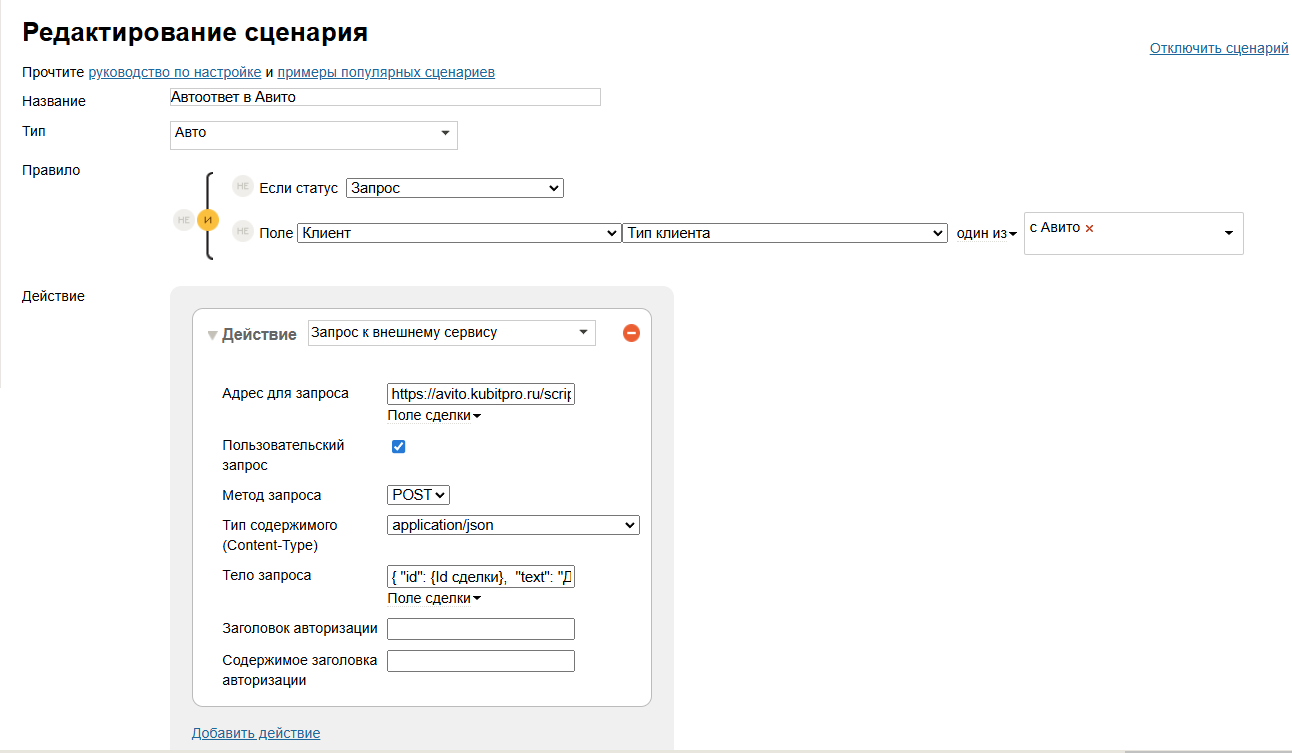Open the Тип dropdown showing "Авто"
Screen dimensions: 1292x753
coord(314,134)
